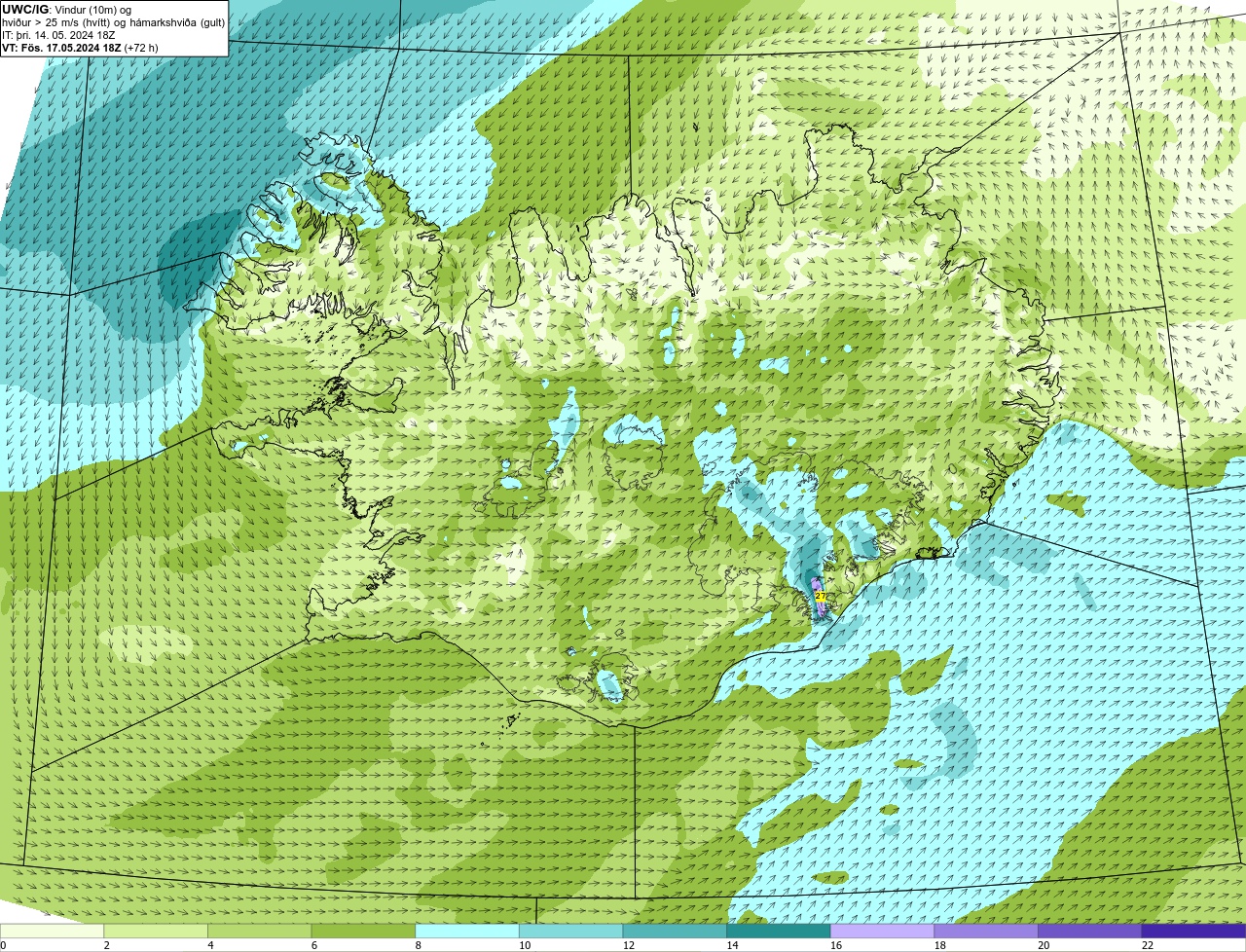The height and width of the screenshot is (952, 1246).
Task: Click the legend scale label '4'
Action: point(210,945)
